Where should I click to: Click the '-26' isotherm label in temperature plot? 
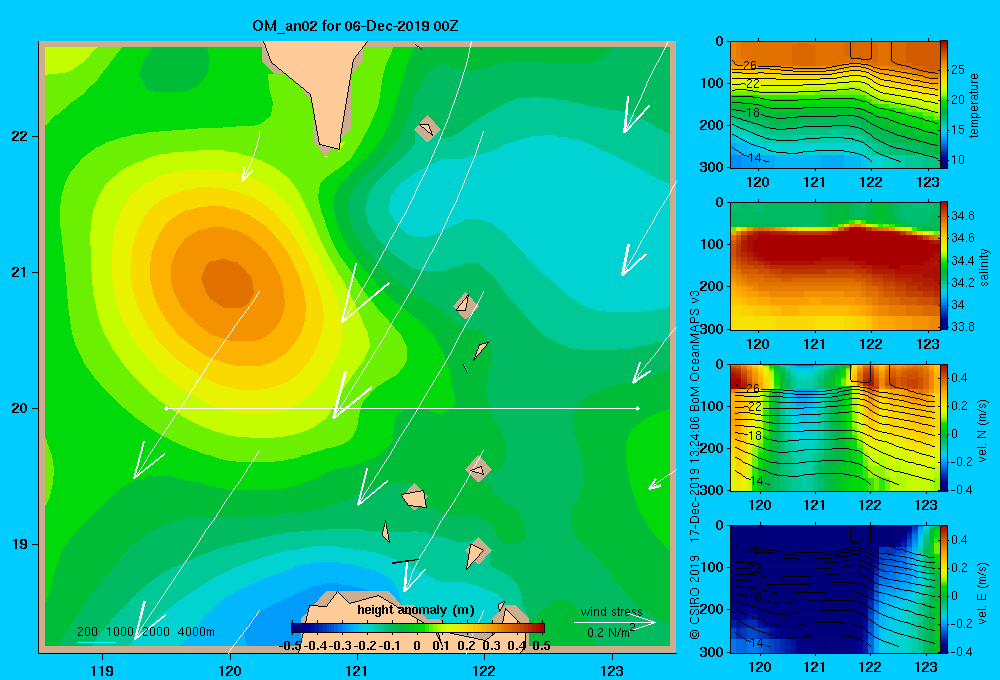click(747, 65)
